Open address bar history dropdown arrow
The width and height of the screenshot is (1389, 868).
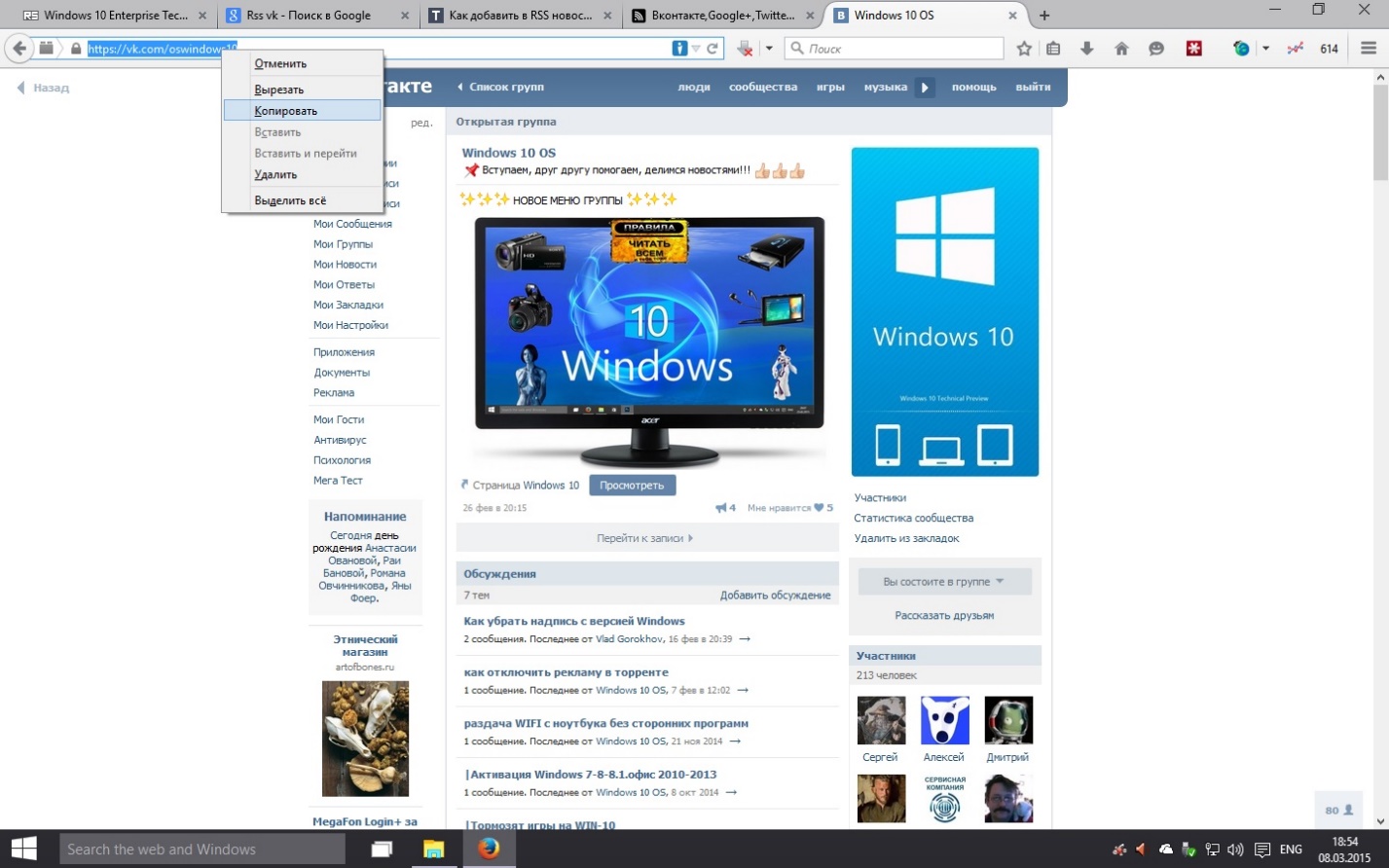tap(696, 49)
